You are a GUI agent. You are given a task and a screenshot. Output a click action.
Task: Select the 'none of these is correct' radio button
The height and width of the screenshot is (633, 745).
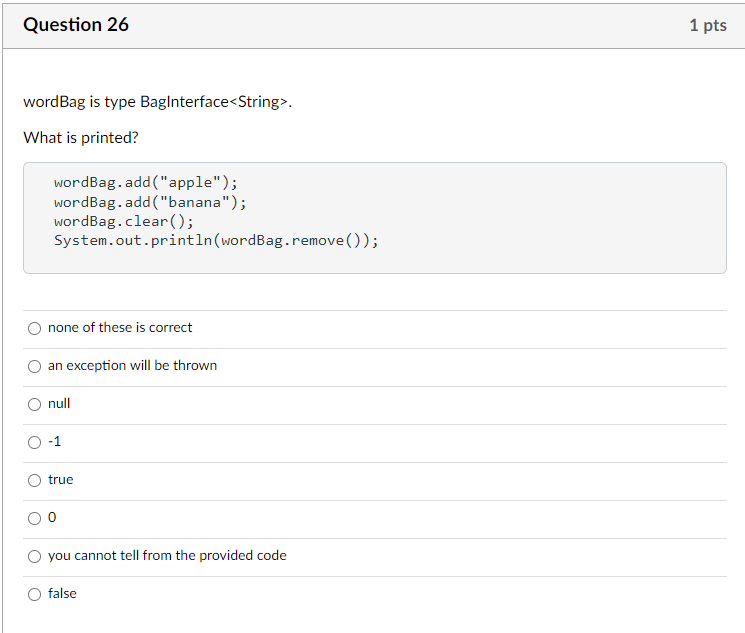[35, 328]
